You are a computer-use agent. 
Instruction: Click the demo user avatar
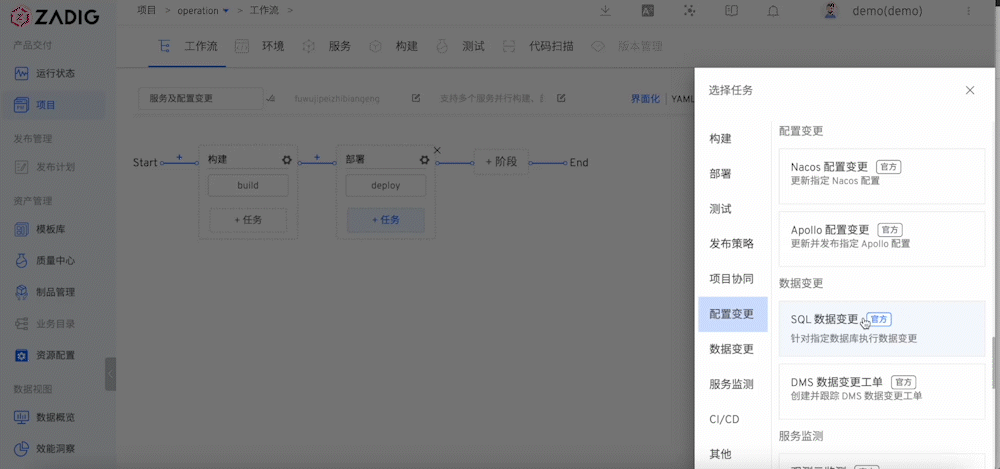[x=830, y=11]
